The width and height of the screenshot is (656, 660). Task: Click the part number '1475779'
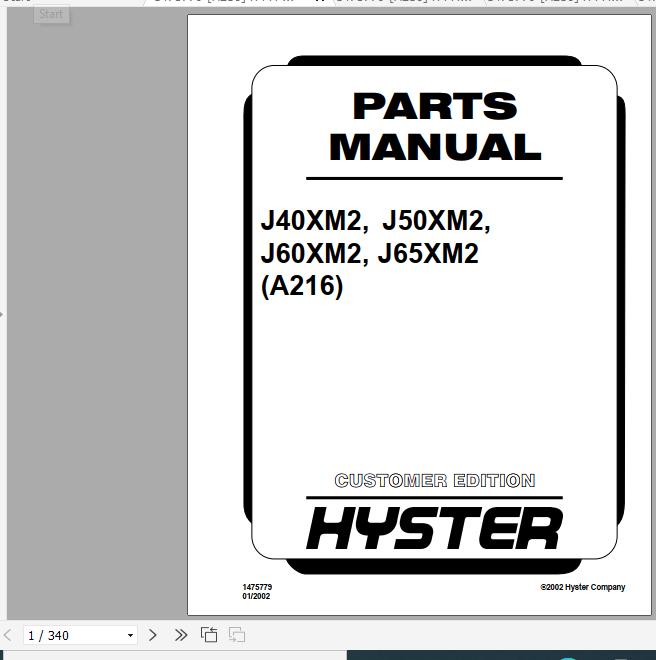coord(257,587)
